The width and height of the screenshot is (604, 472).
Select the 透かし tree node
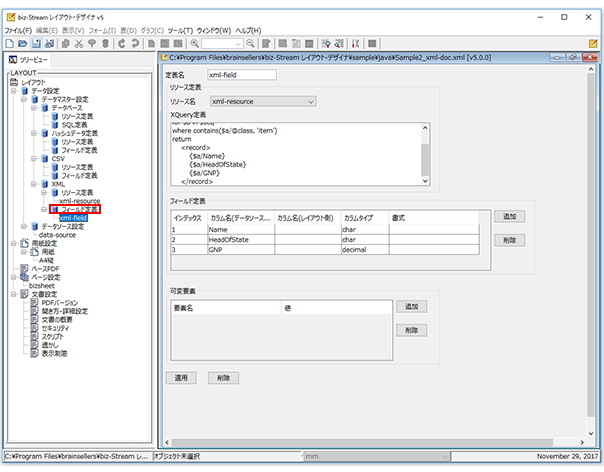(x=50, y=345)
